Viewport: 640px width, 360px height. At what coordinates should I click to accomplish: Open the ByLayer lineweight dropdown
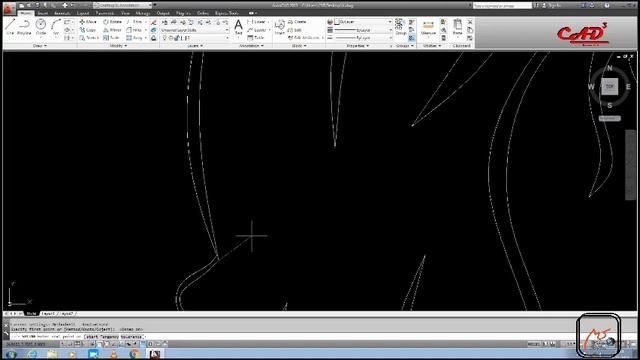coord(363,30)
